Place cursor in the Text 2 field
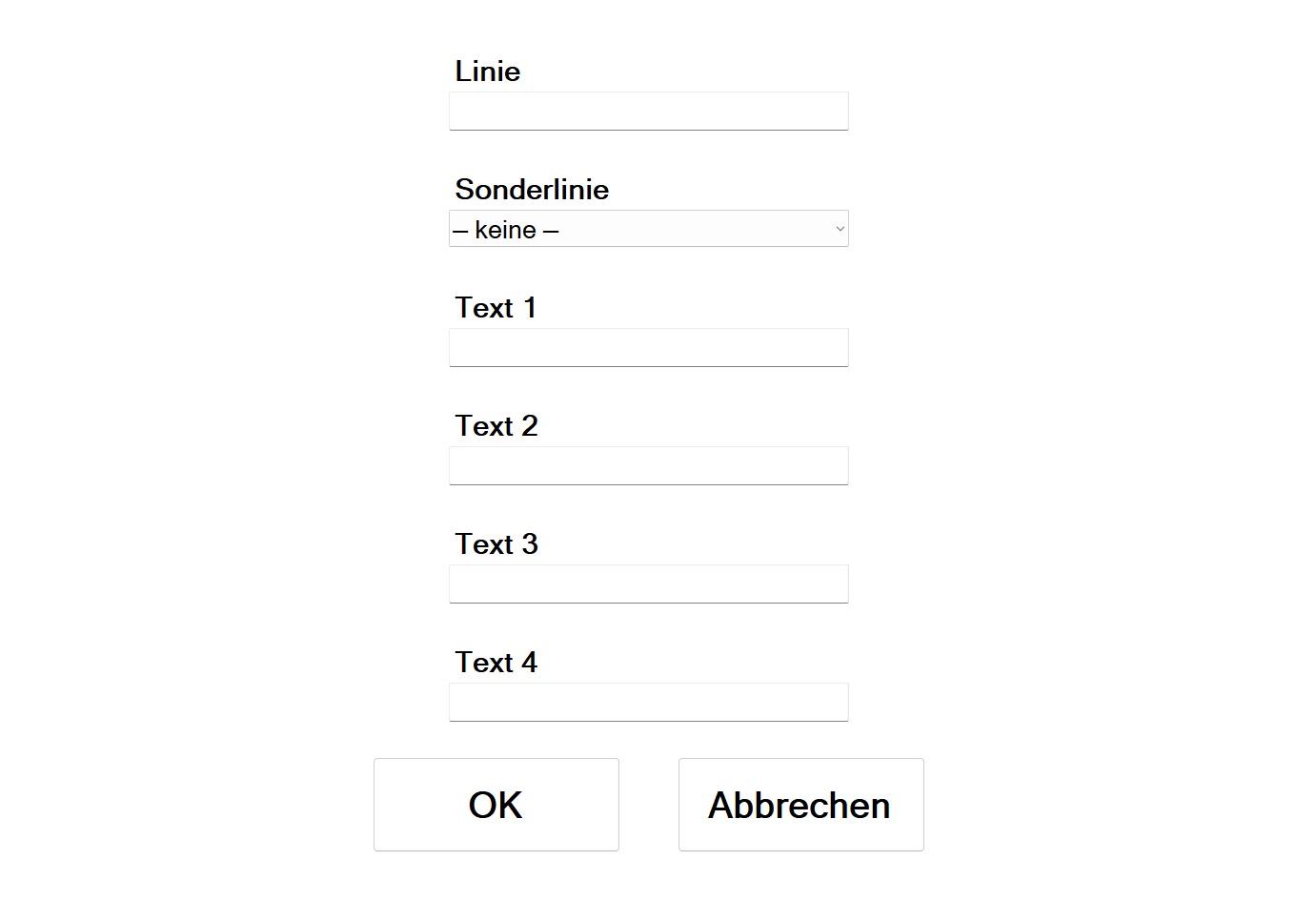The height and width of the screenshot is (901, 1316). tap(648, 466)
